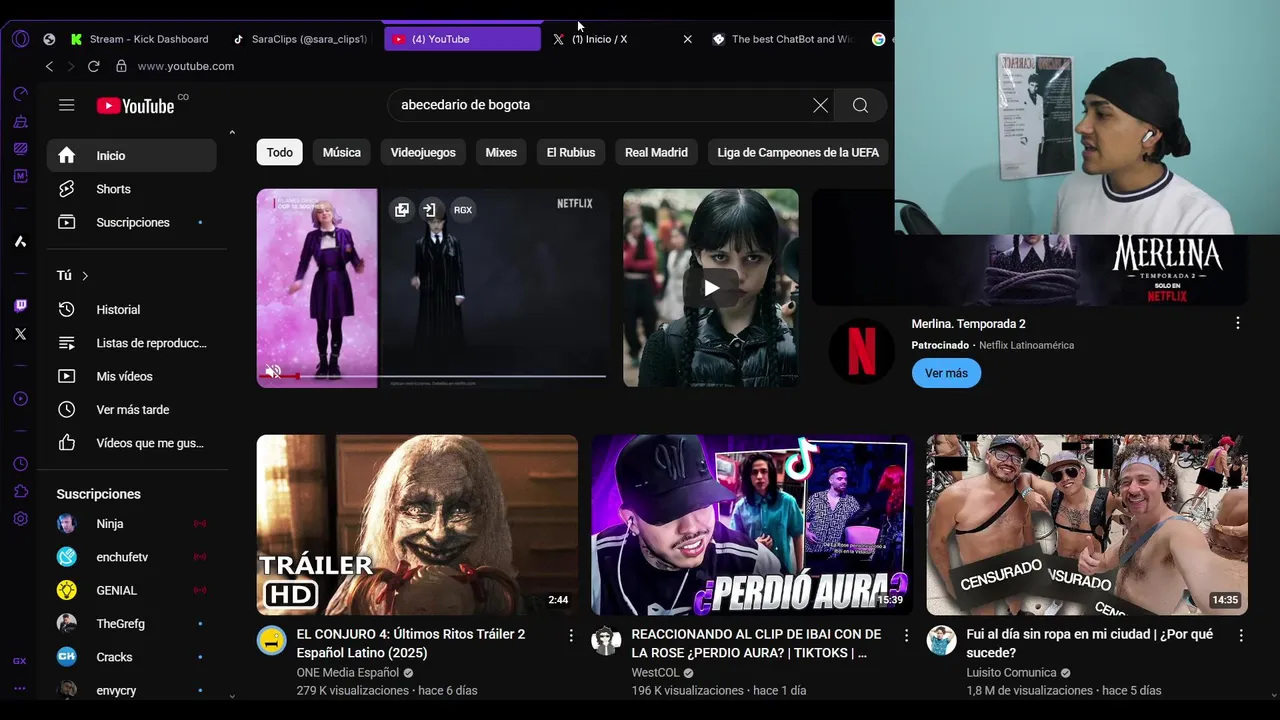Go forward with browser forward arrow
1280x720 pixels.
pos(71,66)
